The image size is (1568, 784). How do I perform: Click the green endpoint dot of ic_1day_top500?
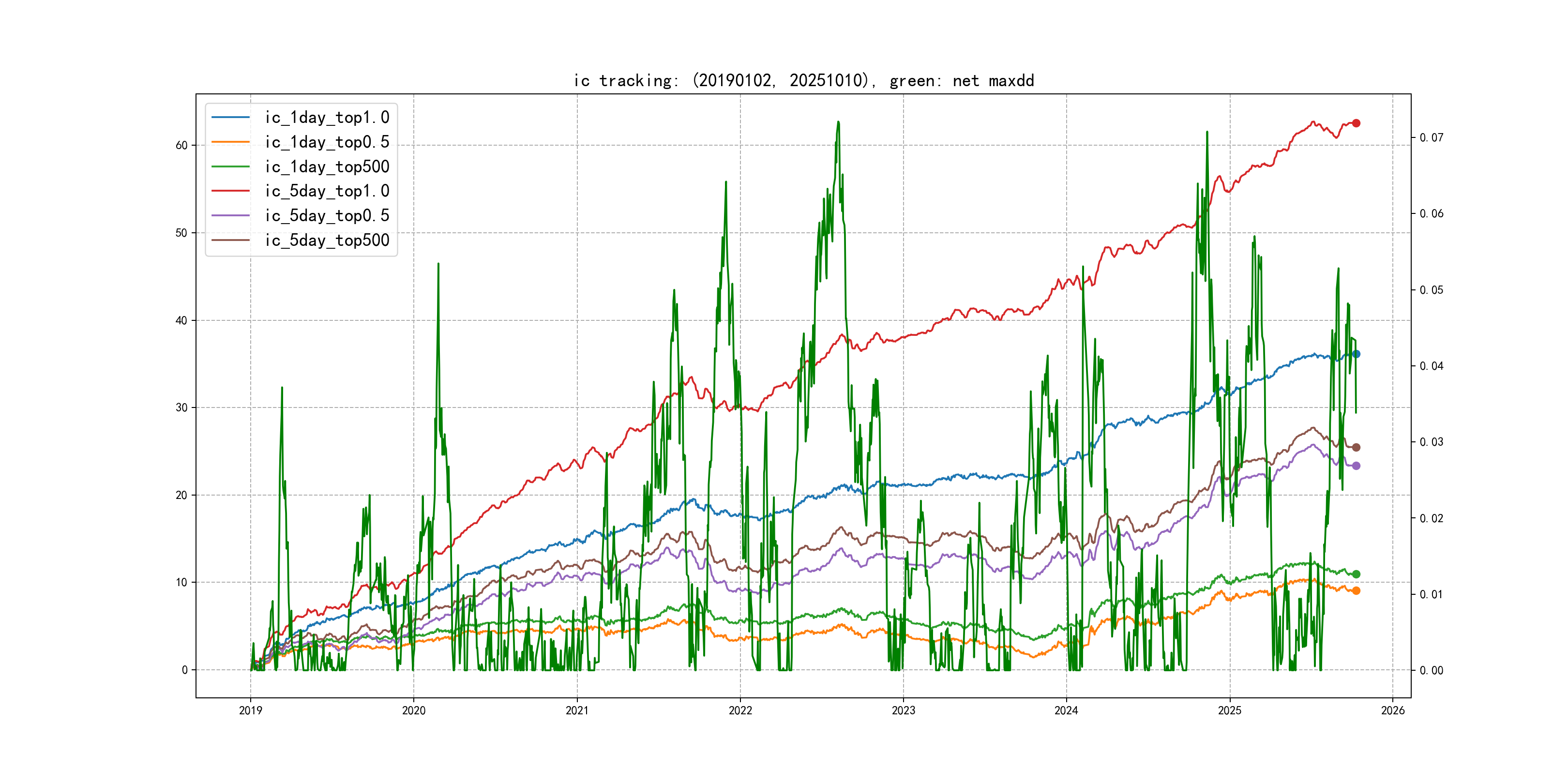pyautogui.click(x=1356, y=574)
